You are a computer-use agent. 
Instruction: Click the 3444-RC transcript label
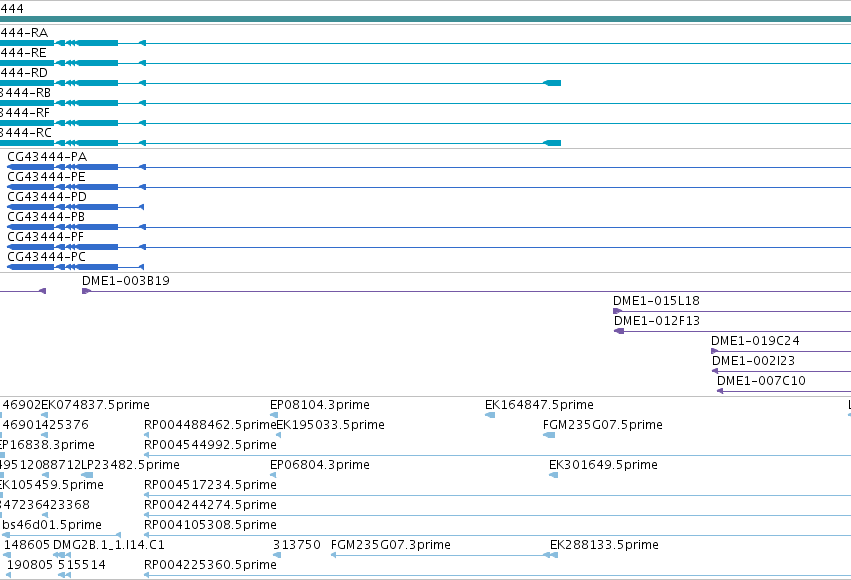[26, 133]
